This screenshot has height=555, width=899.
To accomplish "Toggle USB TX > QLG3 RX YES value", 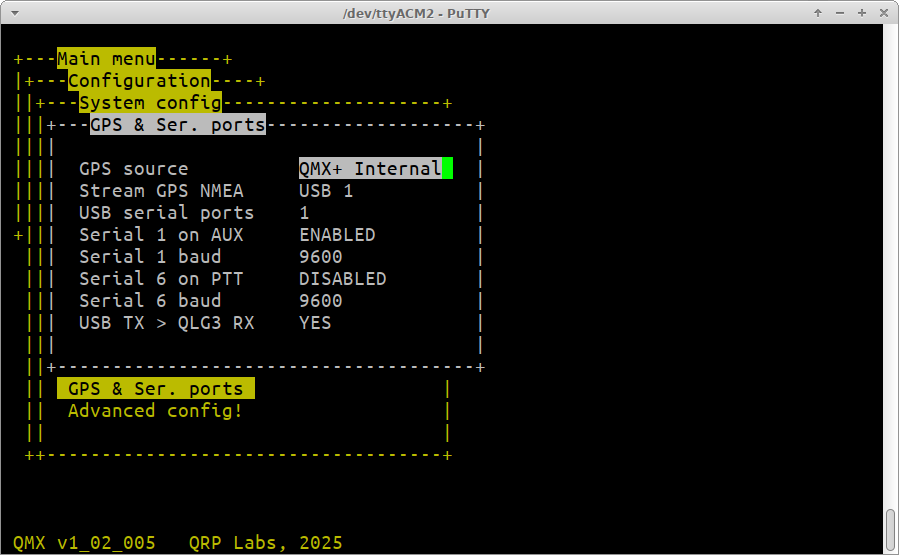I will click(x=315, y=323).
